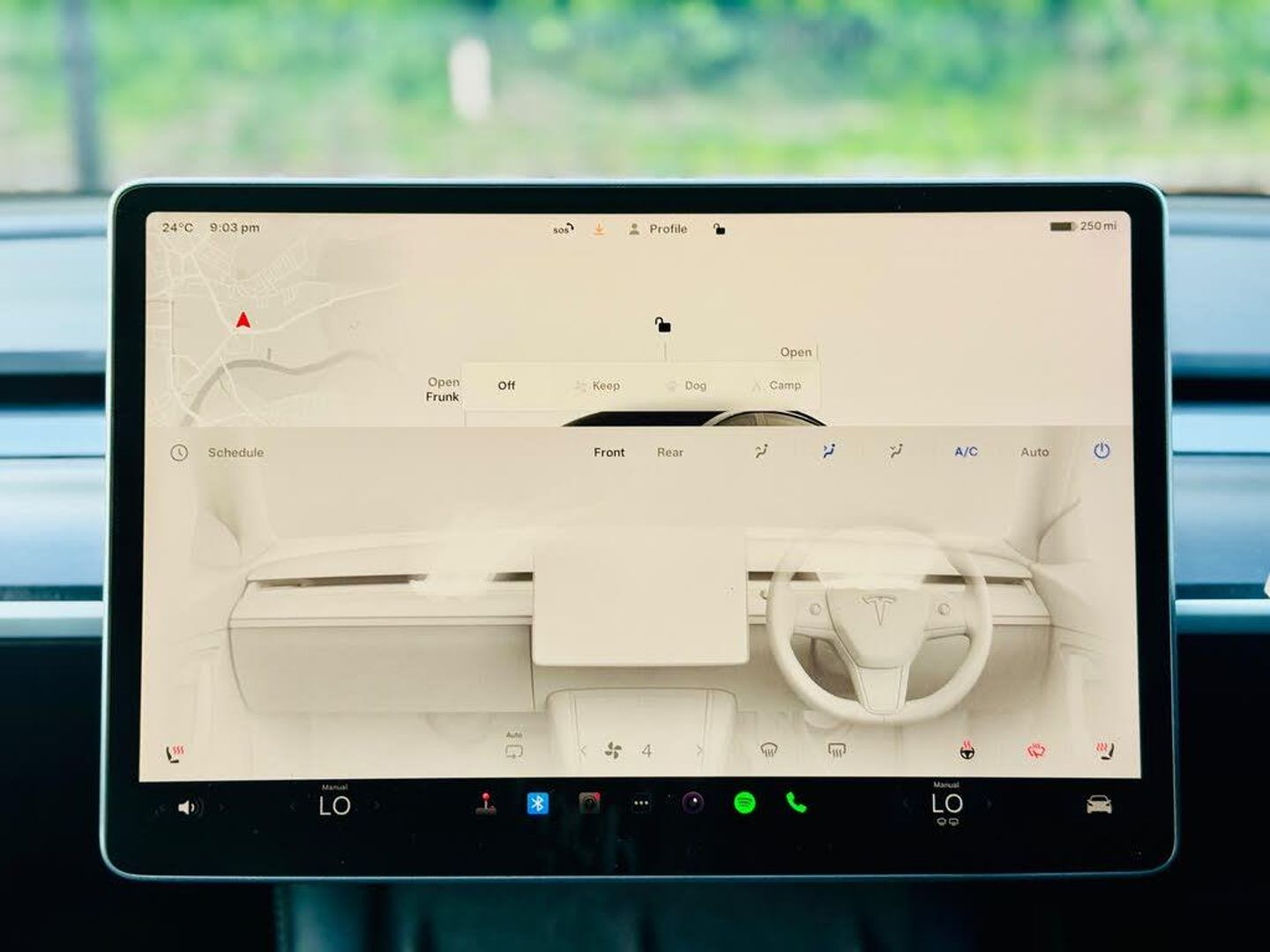1270x952 pixels.
Task: Tap the 24°C outside temperature
Action: click(x=177, y=227)
